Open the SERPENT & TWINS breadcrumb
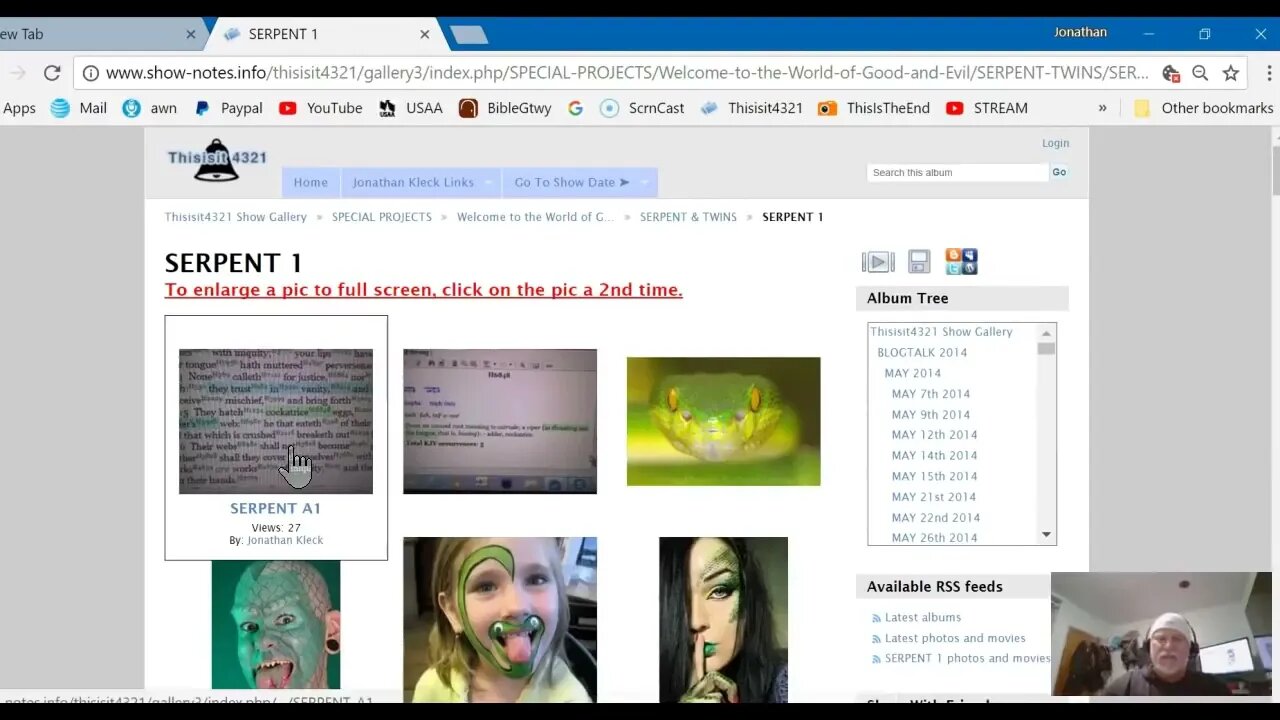Image resolution: width=1280 pixels, height=720 pixels. point(688,217)
